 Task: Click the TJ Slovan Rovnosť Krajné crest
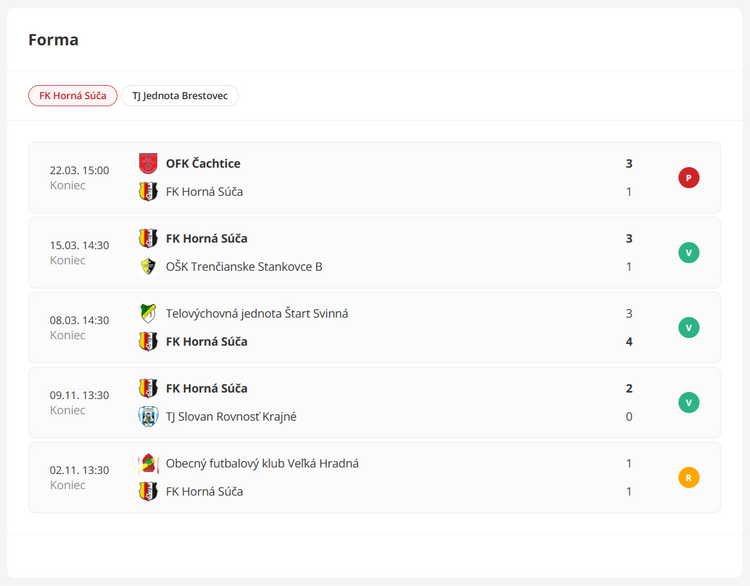click(x=148, y=416)
